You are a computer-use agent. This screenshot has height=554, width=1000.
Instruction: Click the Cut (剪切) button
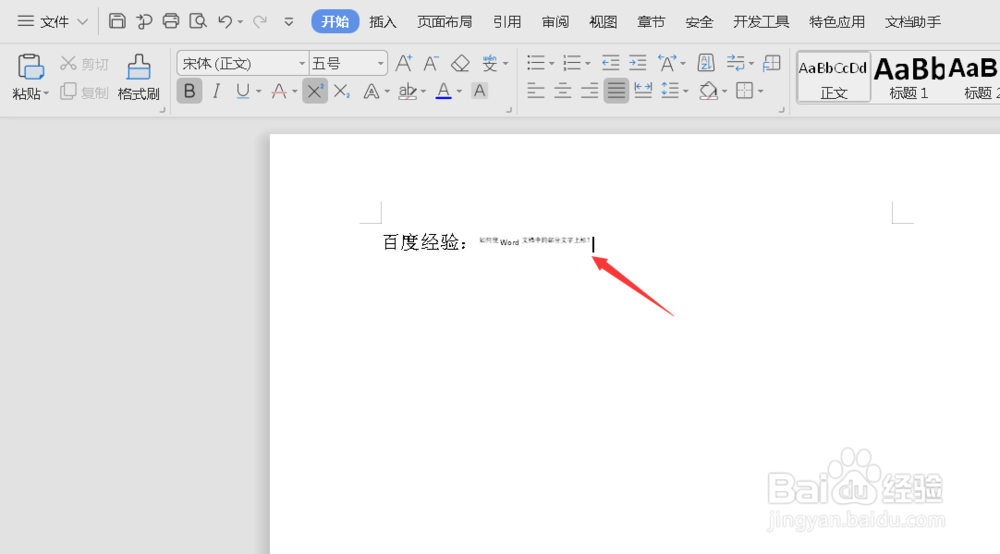point(84,64)
